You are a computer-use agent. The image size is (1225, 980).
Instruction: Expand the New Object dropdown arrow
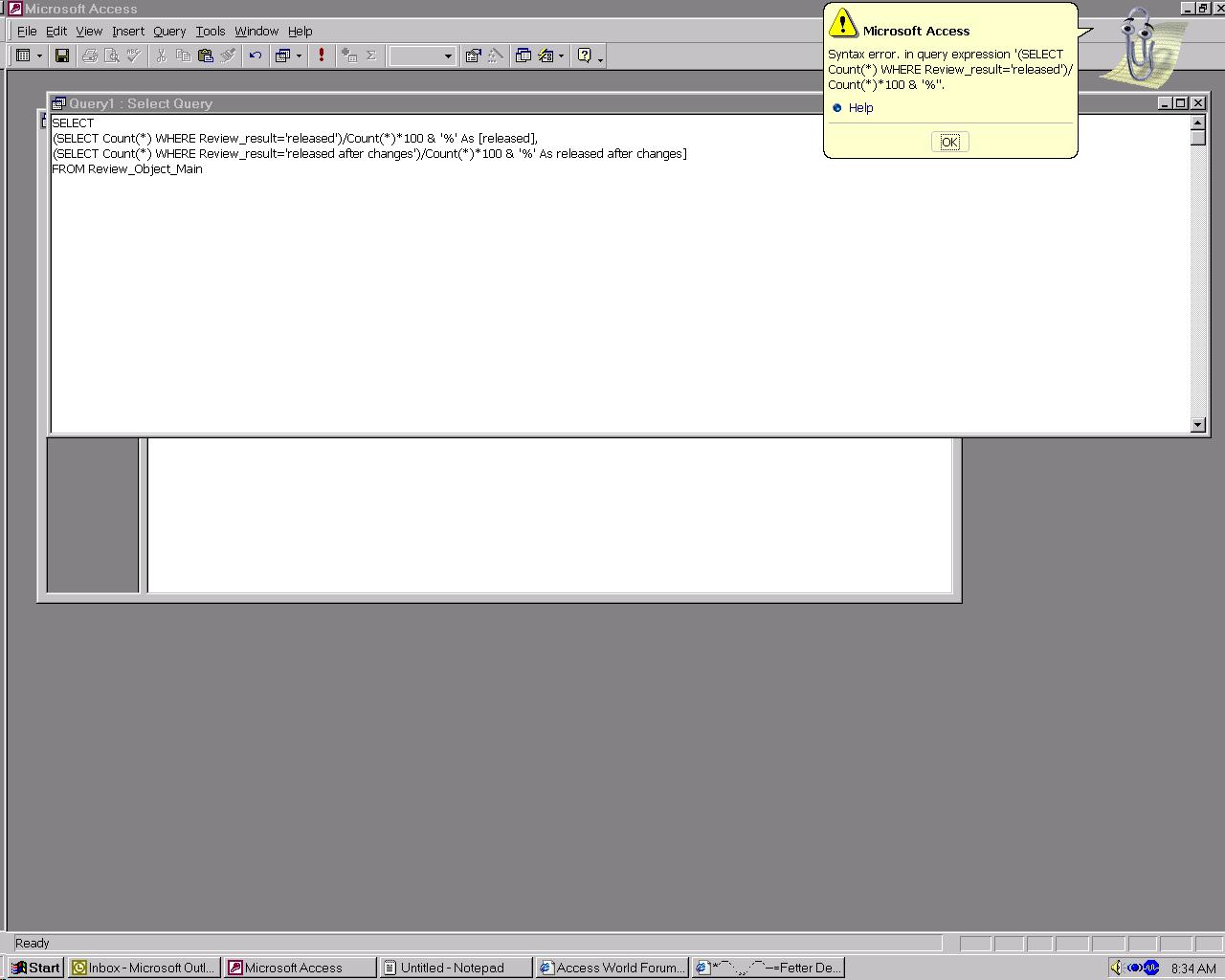(x=561, y=56)
